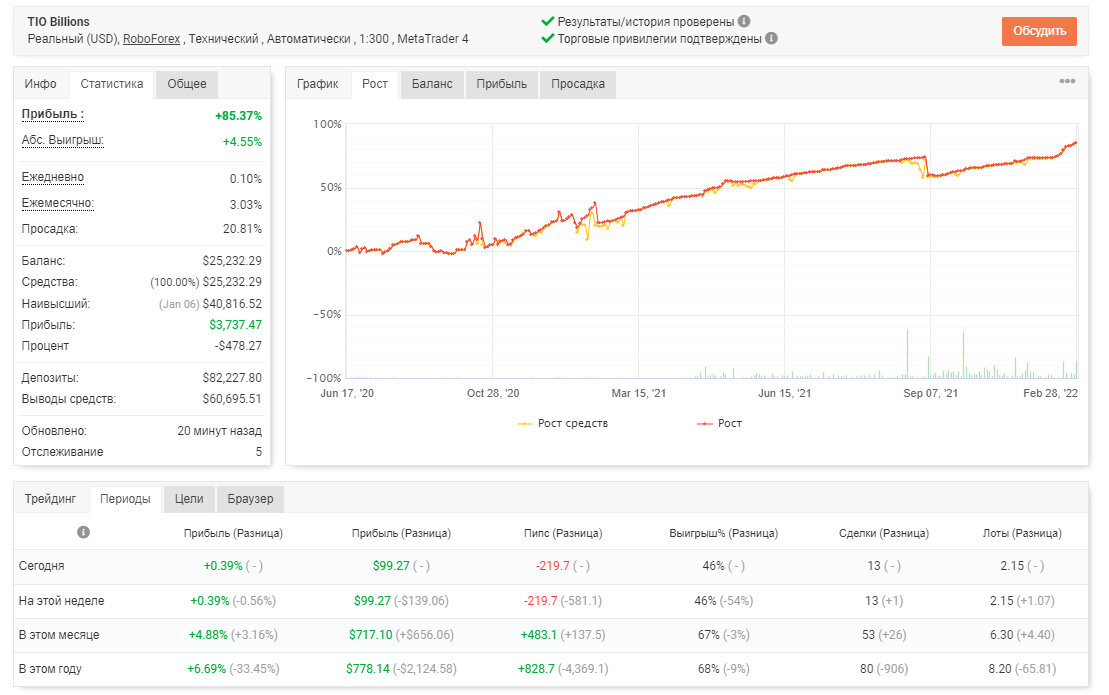This screenshot has width=1109, height=695.
Task: Click green checkmark beside Торговые привилегии подтверждены
Action: 547,38
